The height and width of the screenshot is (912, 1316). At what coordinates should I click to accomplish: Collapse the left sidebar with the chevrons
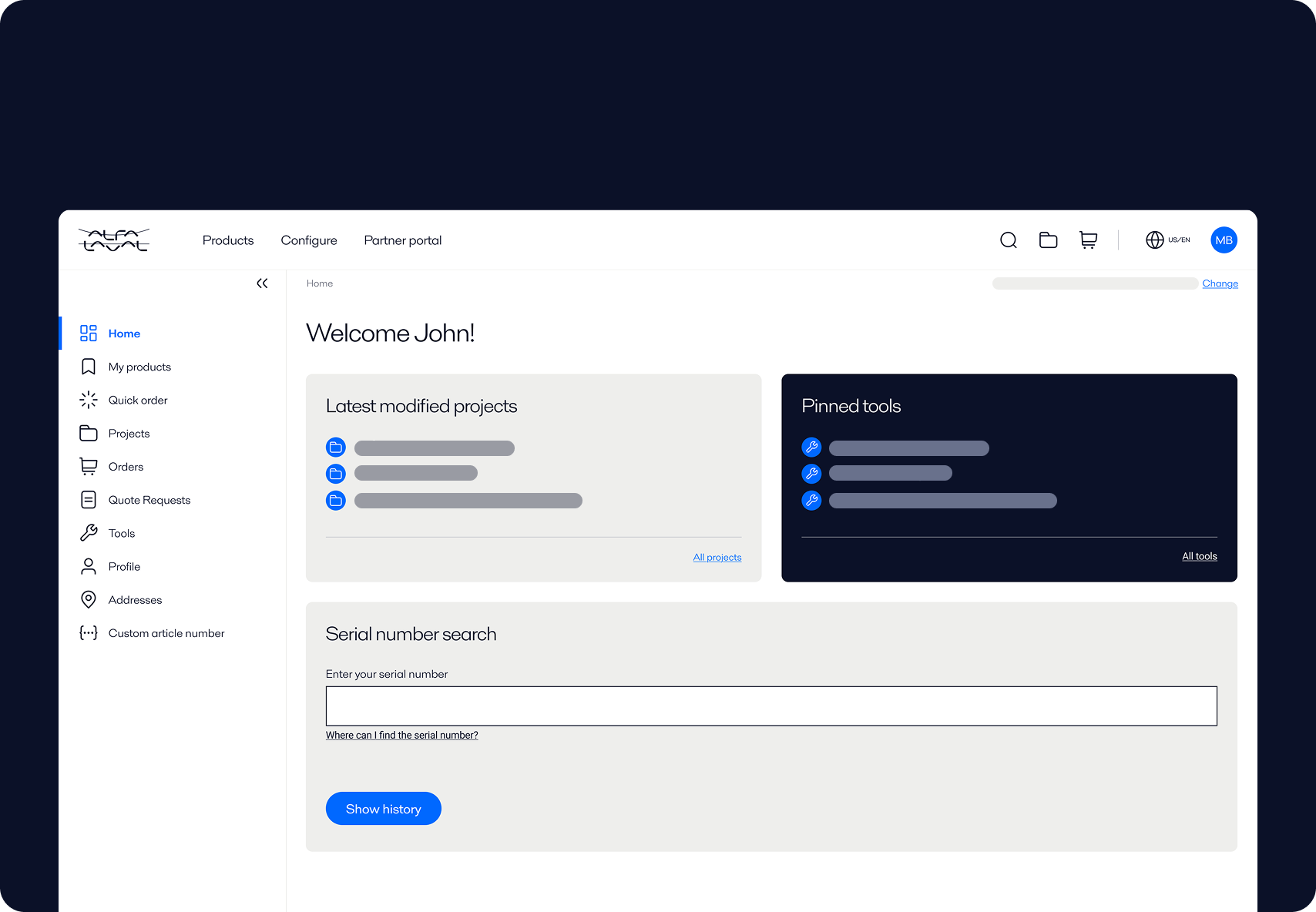pyautogui.click(x=262, y=283)
